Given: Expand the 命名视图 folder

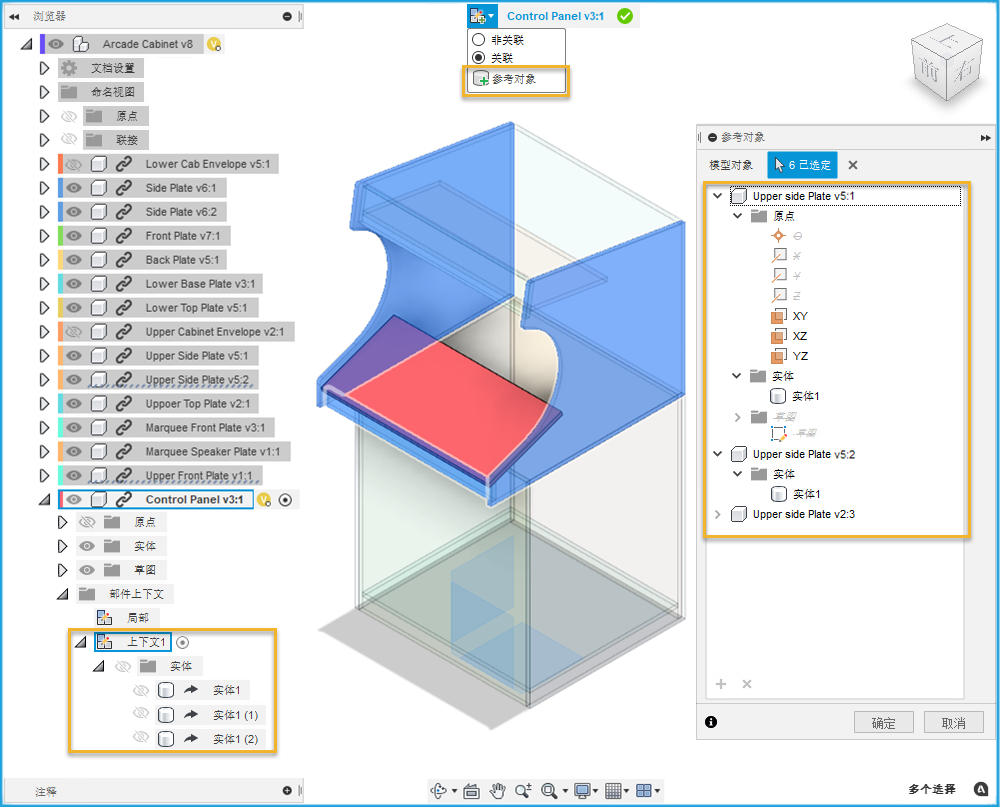Looking at the screenshot, I should (44, 92).
